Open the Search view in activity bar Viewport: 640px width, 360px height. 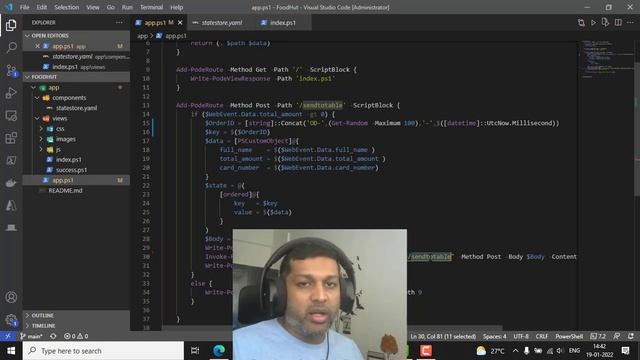point(11,47)
